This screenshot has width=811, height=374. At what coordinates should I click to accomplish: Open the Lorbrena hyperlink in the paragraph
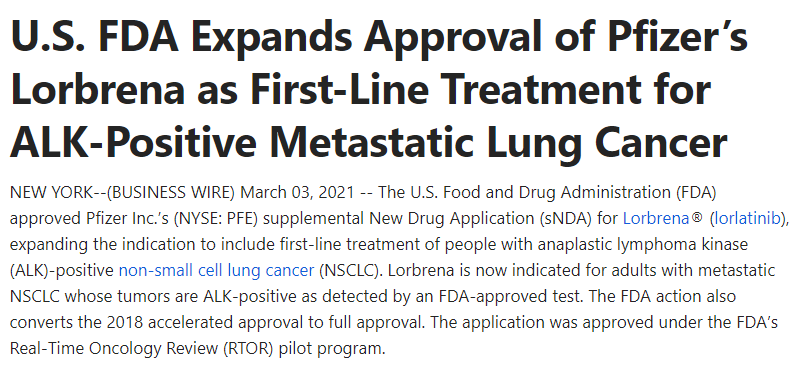point(655,218)
